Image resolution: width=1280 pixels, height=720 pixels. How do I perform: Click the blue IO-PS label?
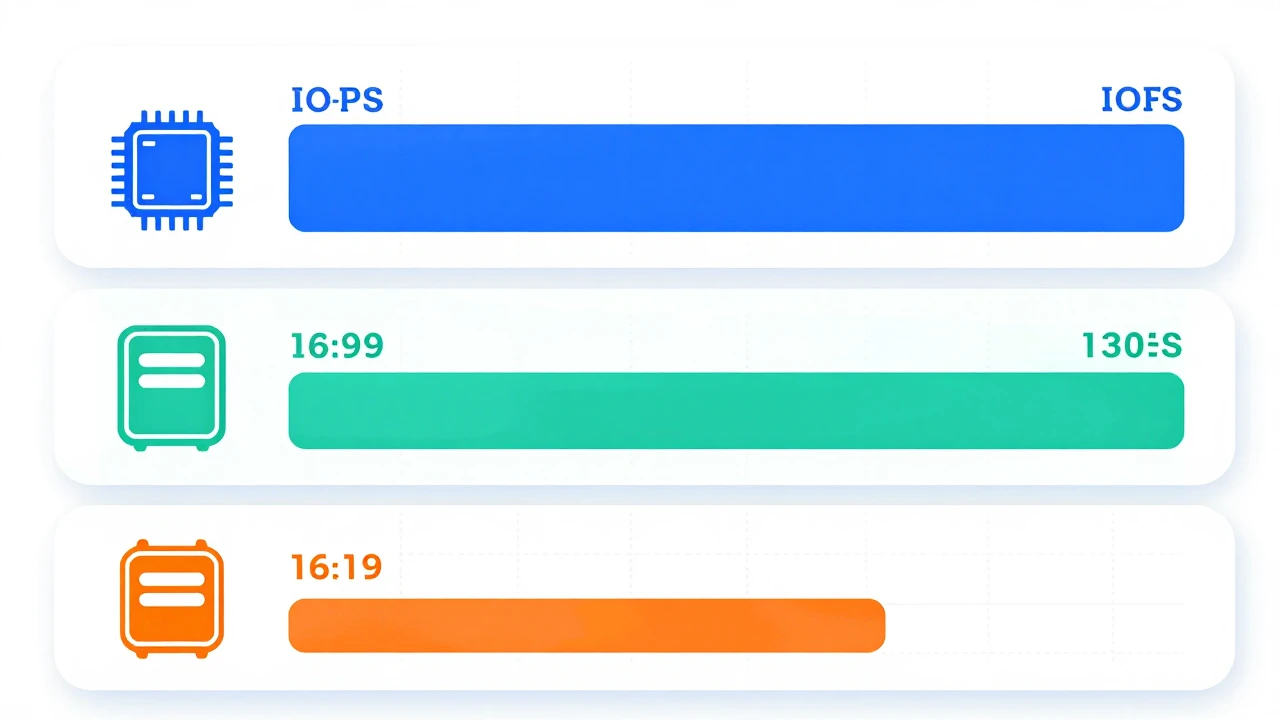tap(336, 100)
